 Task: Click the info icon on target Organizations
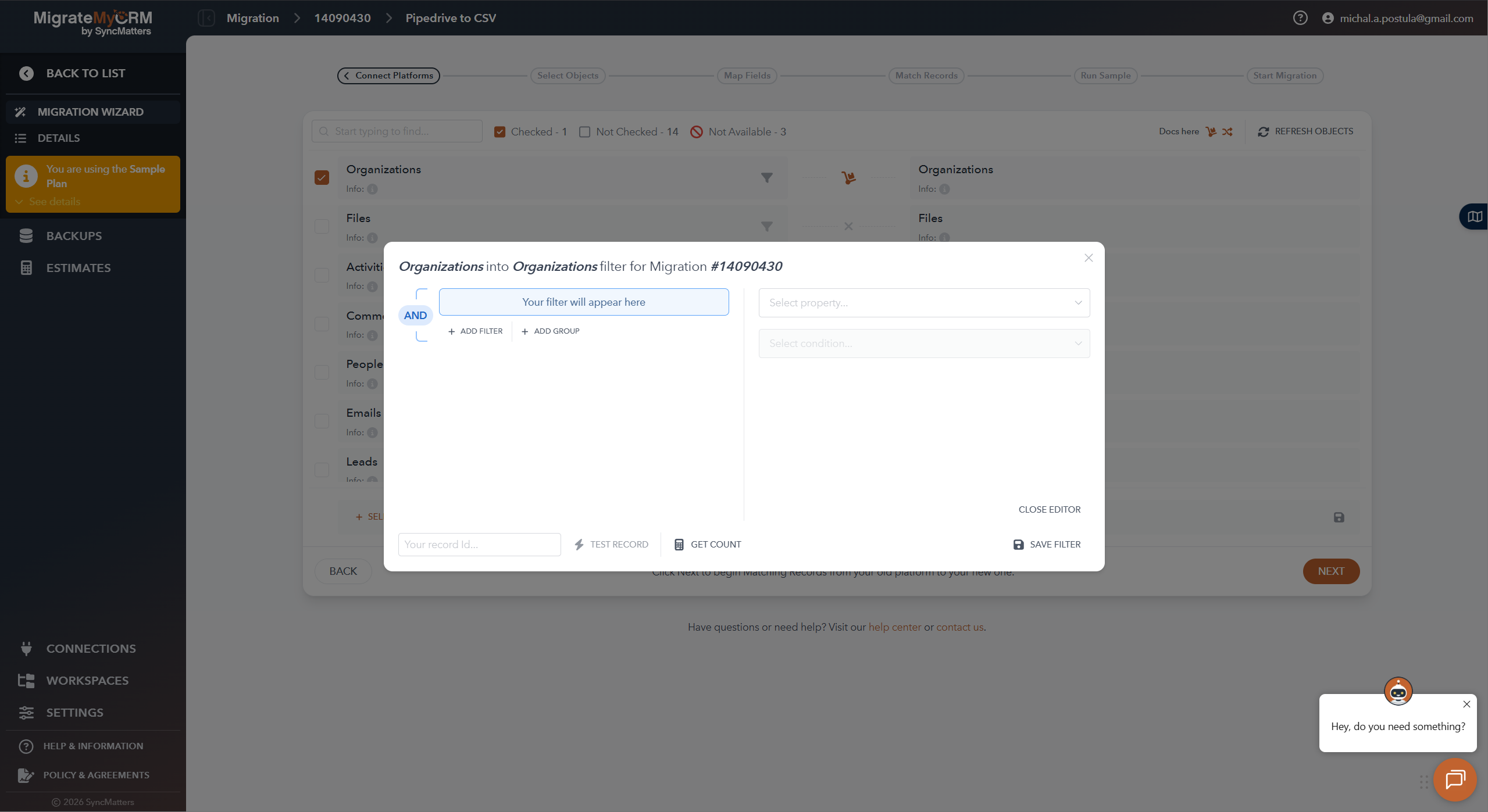click(x=944, y=189)
